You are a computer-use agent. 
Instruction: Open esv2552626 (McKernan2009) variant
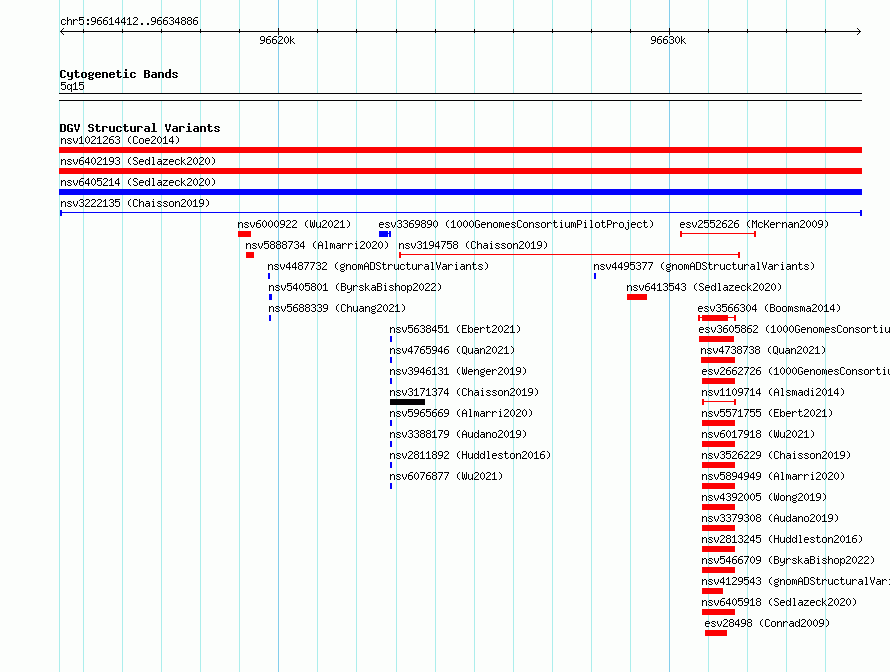pos(754,224)
